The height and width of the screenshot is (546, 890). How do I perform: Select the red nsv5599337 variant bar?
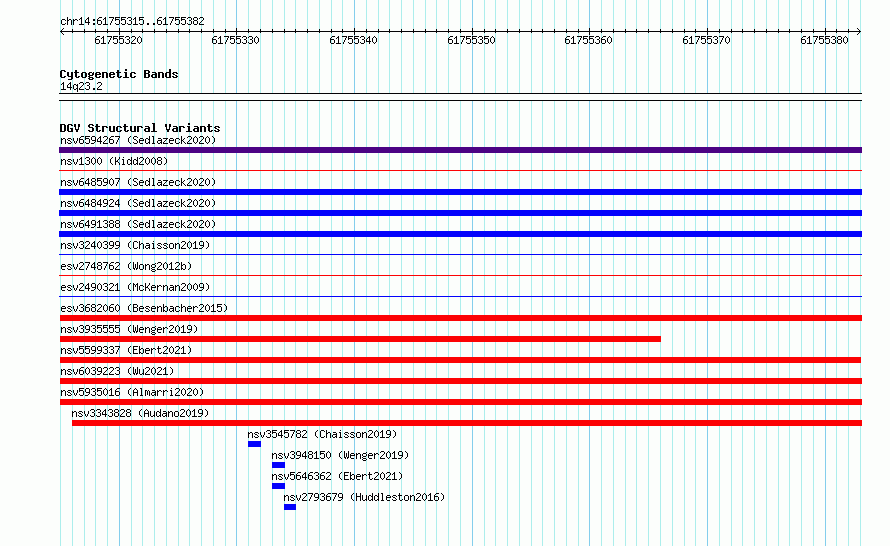[x=460, y=360]
